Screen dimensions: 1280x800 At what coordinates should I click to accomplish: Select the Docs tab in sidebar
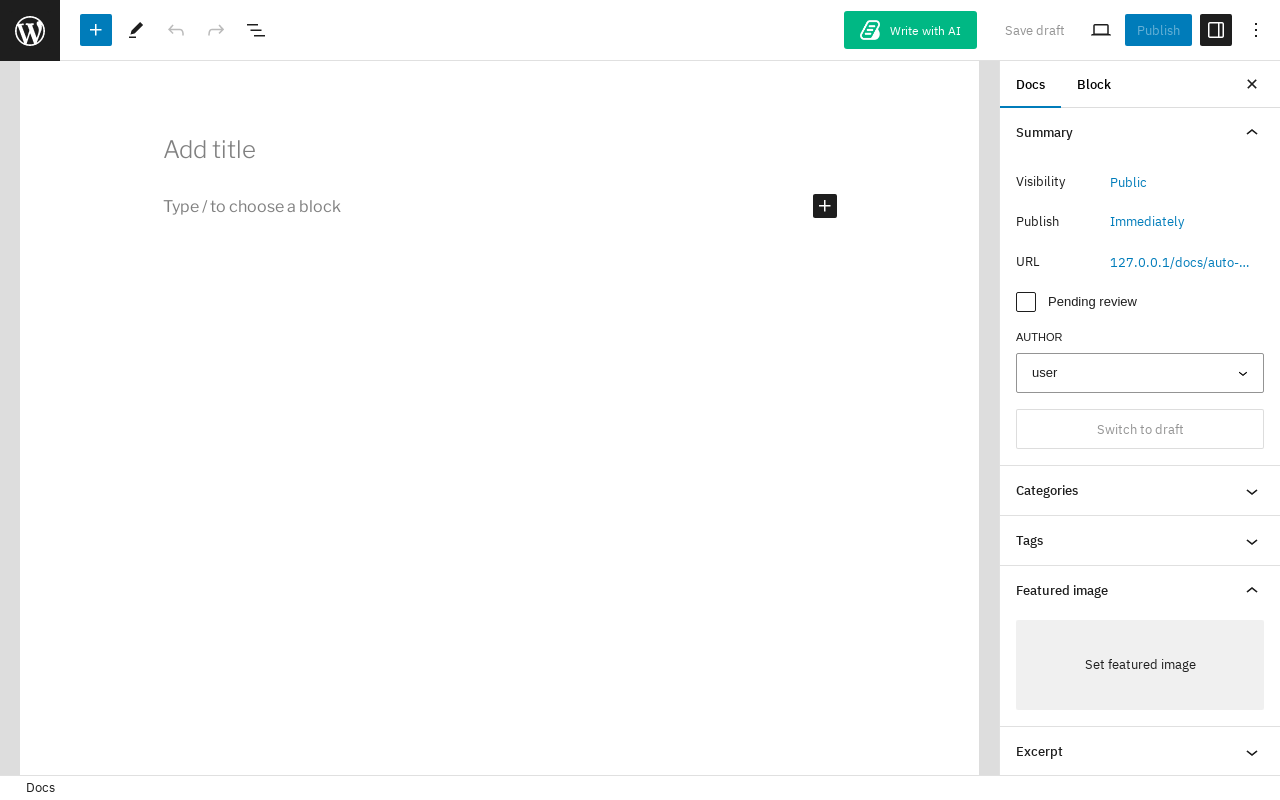[1030, 84]
